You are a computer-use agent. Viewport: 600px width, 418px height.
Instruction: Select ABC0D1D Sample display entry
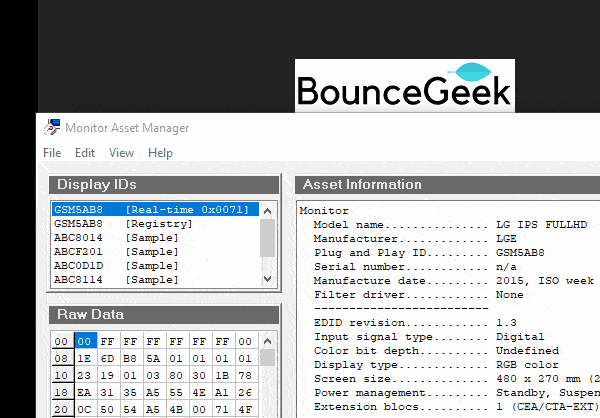155,266
